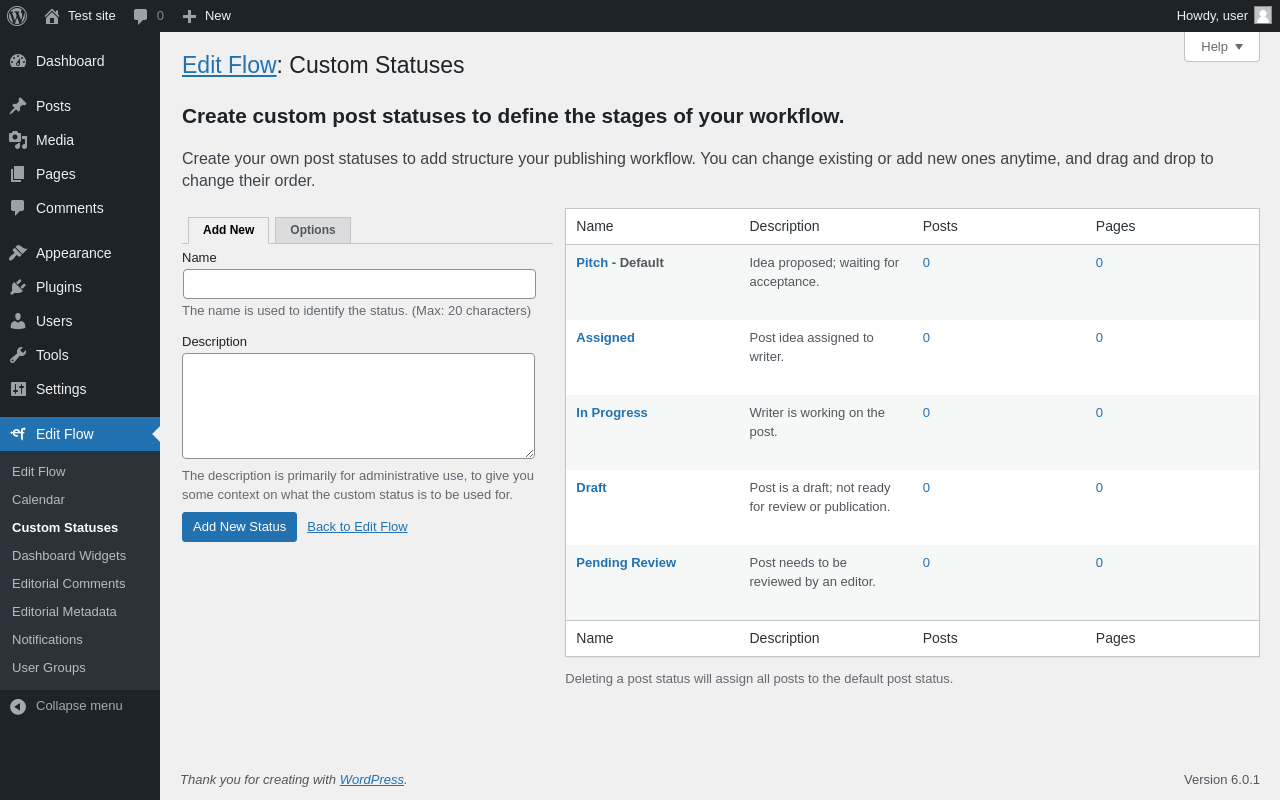Open the Pending Review status link
1280x800 pixels.
pyautogui.click(x=626, y=562)
